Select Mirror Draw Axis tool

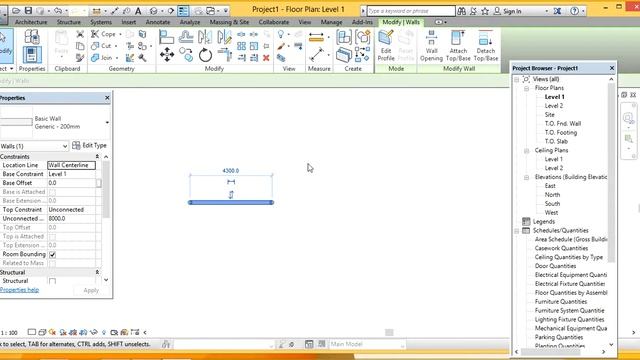(x=224, y=37)
